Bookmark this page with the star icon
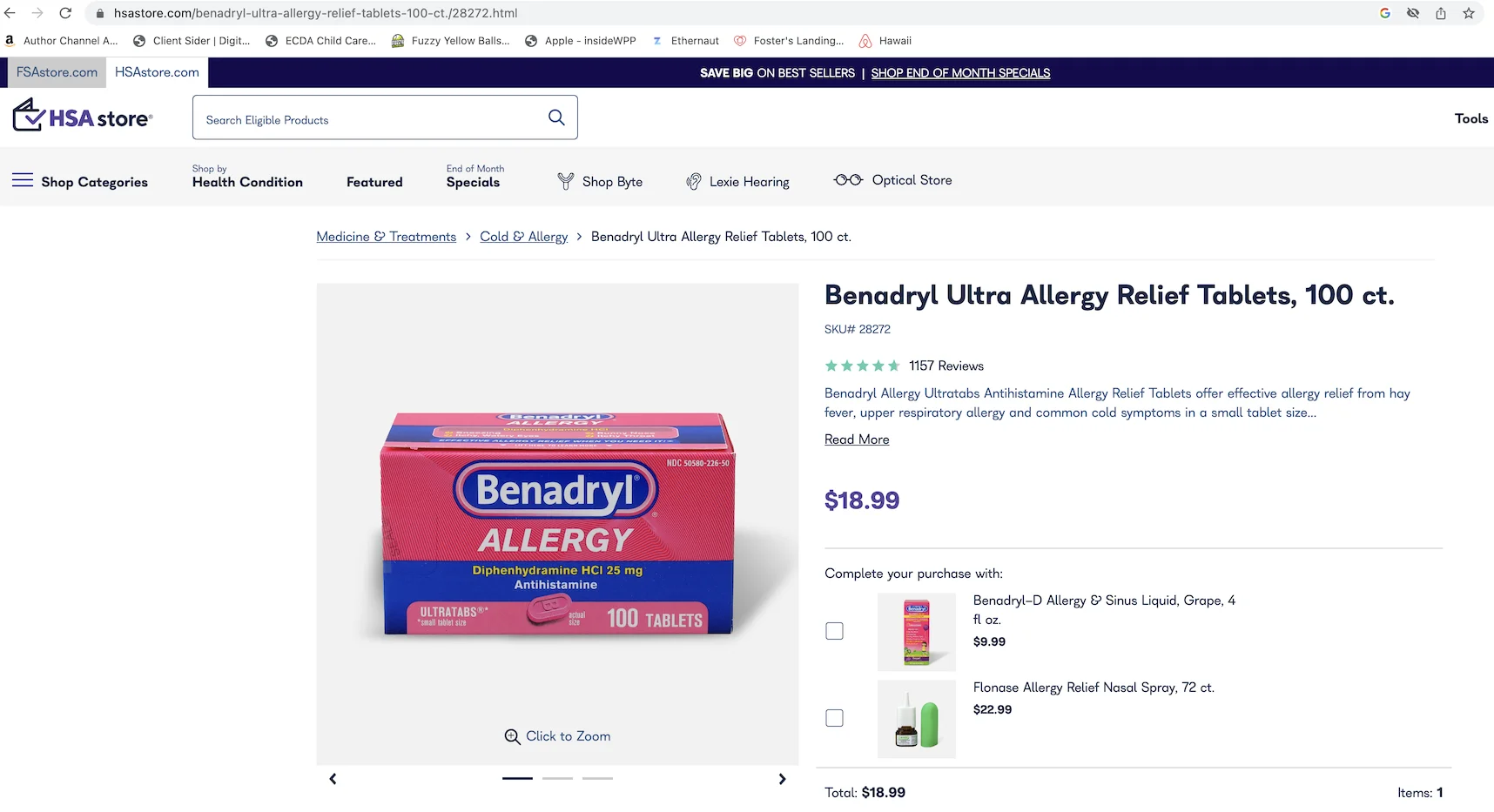This screenshot has height=812, width=1494. pyautogui.click(x=1469, y=13)
